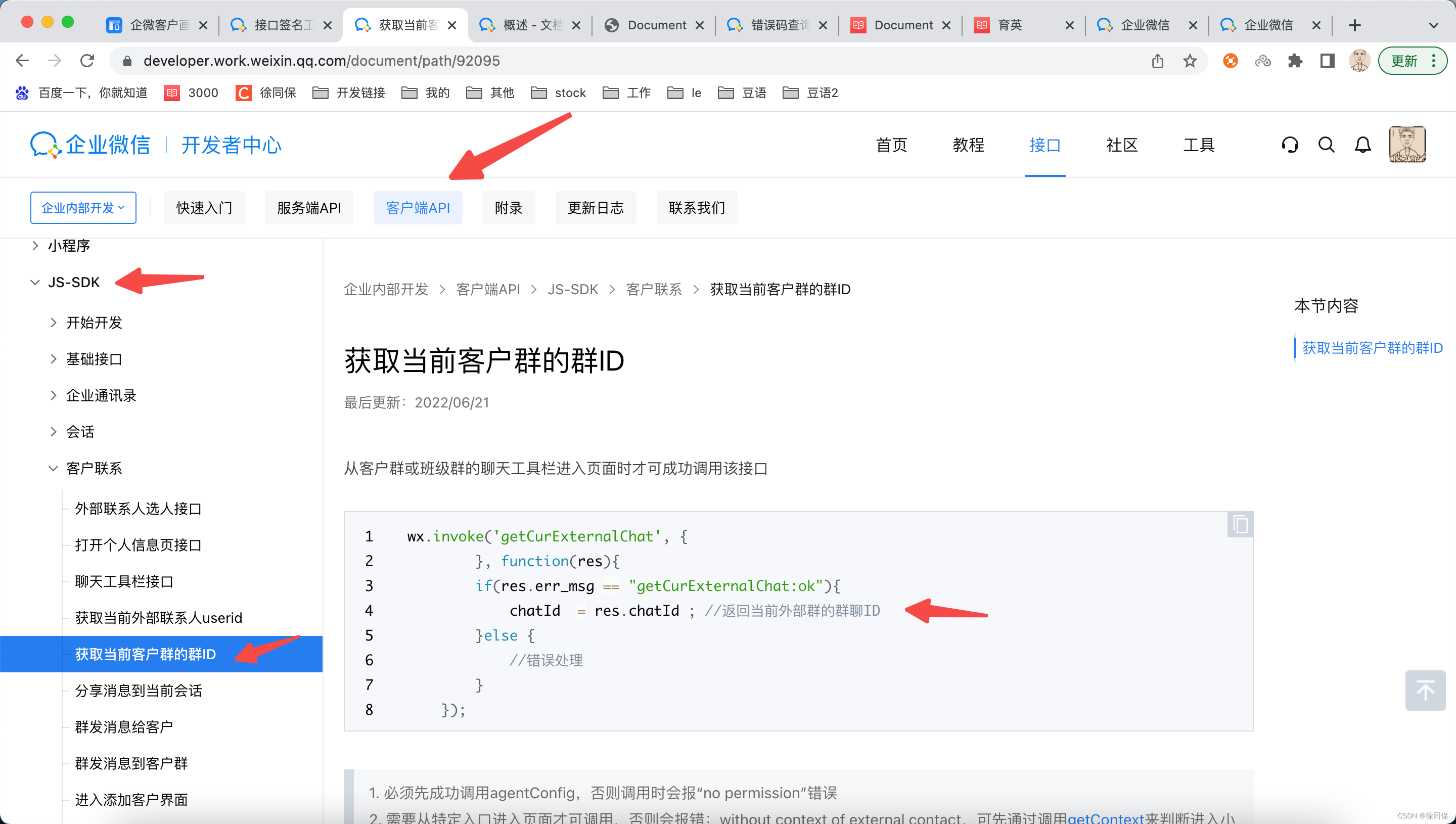Click the 企业微信 logo
This screenshot has height=824, width=1456.
pos(90,145)
